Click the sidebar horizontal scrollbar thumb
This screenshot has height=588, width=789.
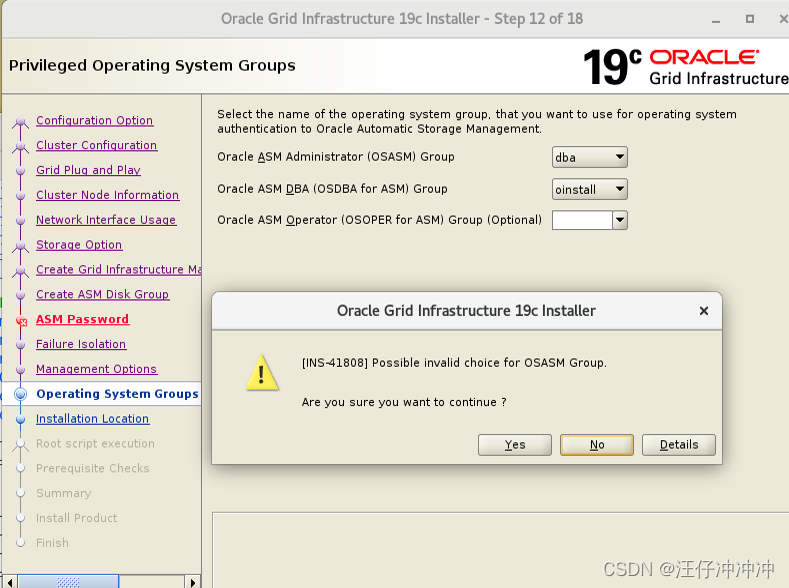pyautogui.click(x=68, y=582)
